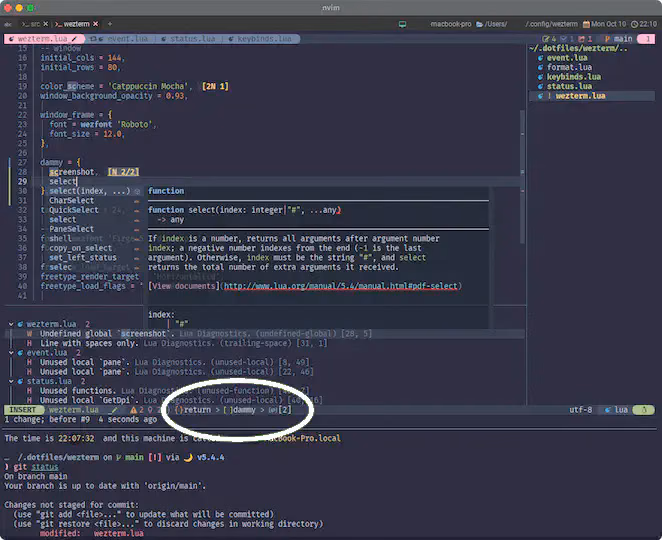Click the green badge after lua in statusline

point(644,410)
